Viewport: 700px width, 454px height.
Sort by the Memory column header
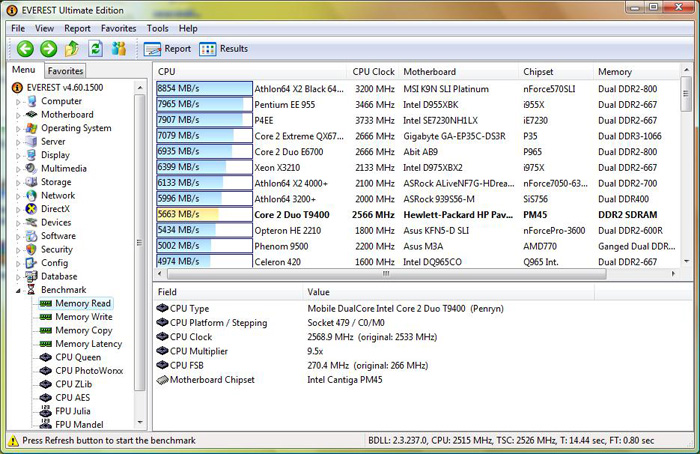(x=637, y=72)
